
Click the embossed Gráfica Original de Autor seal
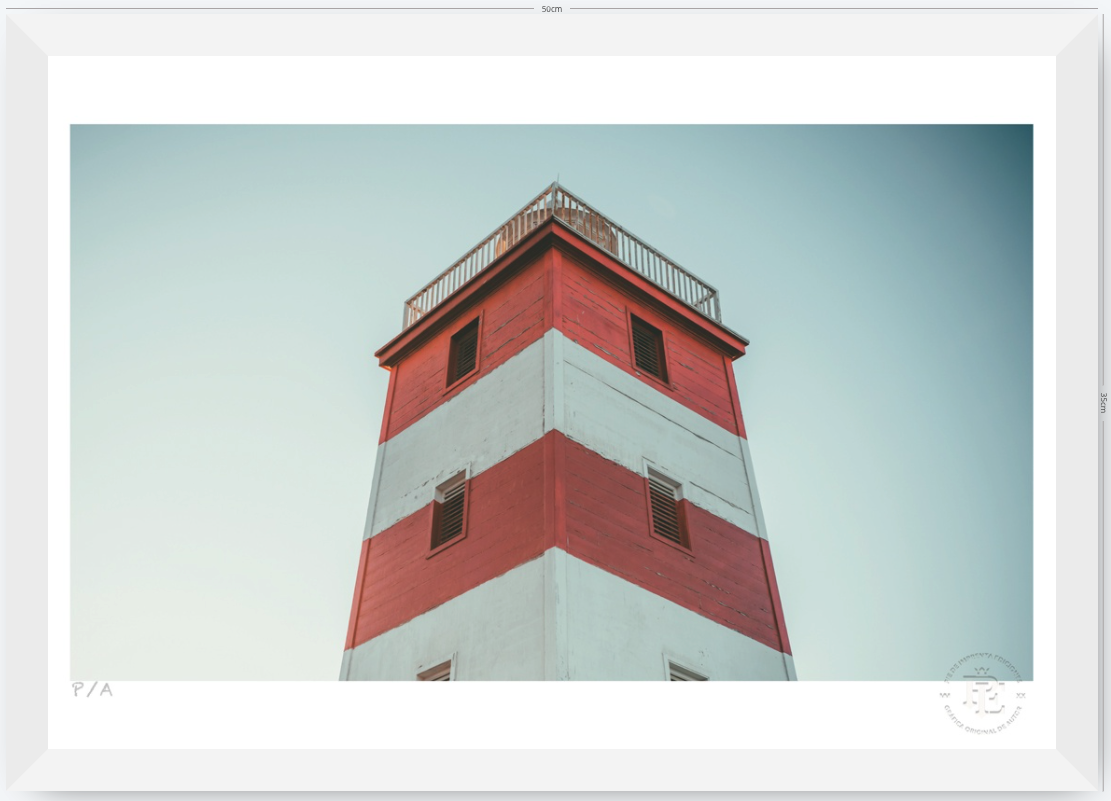tap(983, 694)
